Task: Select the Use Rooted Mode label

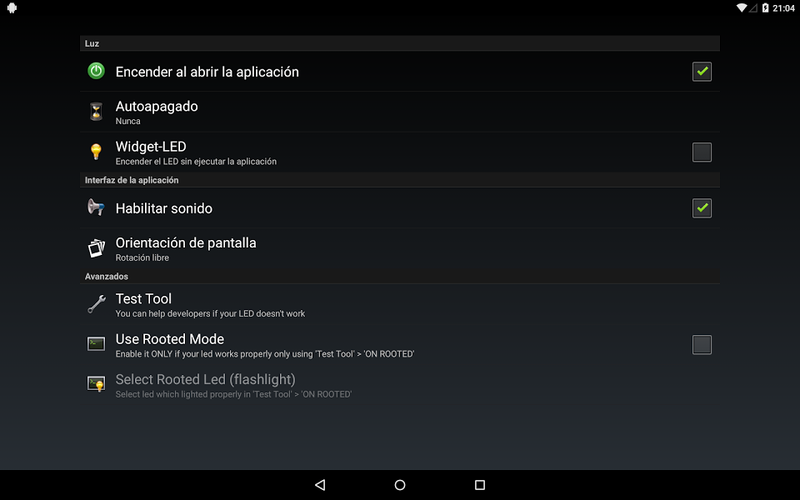Action: pyautogui.click(x=169, y=339)
